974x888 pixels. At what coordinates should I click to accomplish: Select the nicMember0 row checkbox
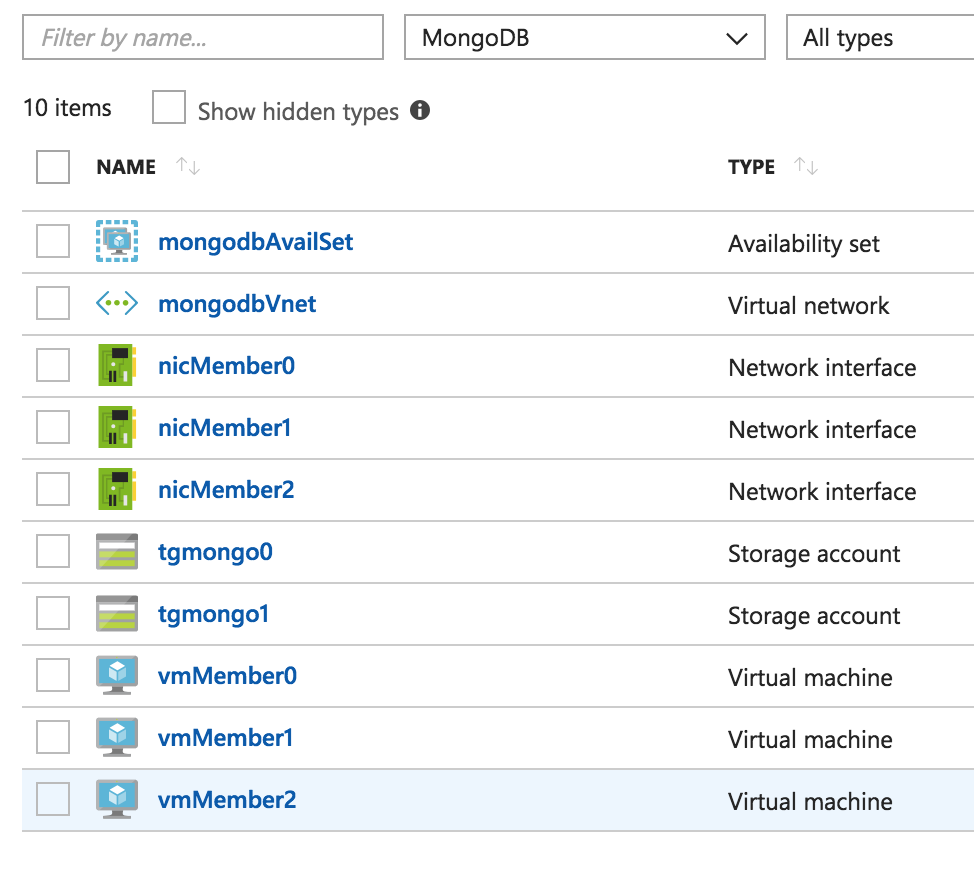pos(53,365)
